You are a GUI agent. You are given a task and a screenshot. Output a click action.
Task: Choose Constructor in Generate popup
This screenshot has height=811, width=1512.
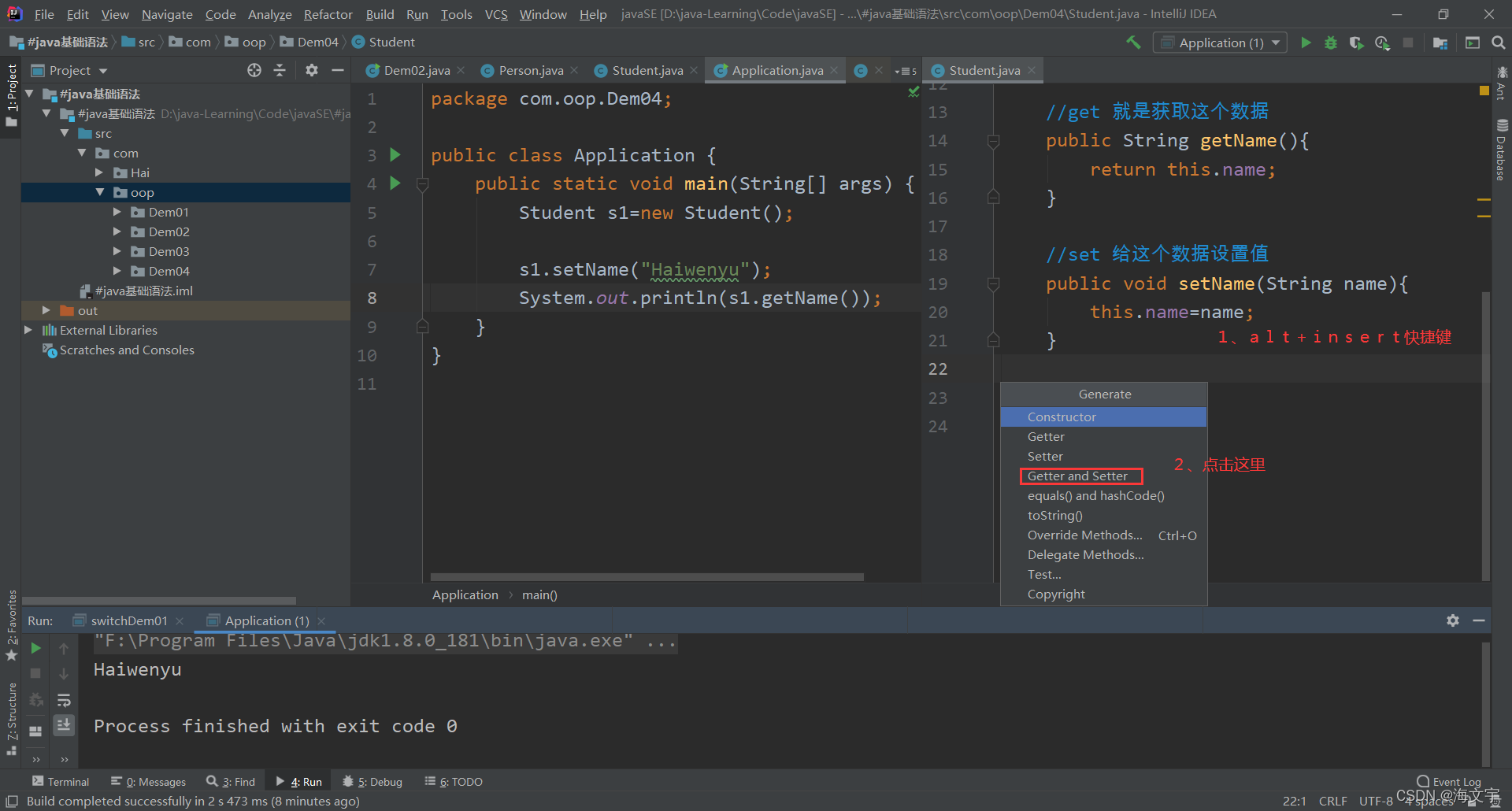[1103, 417]
